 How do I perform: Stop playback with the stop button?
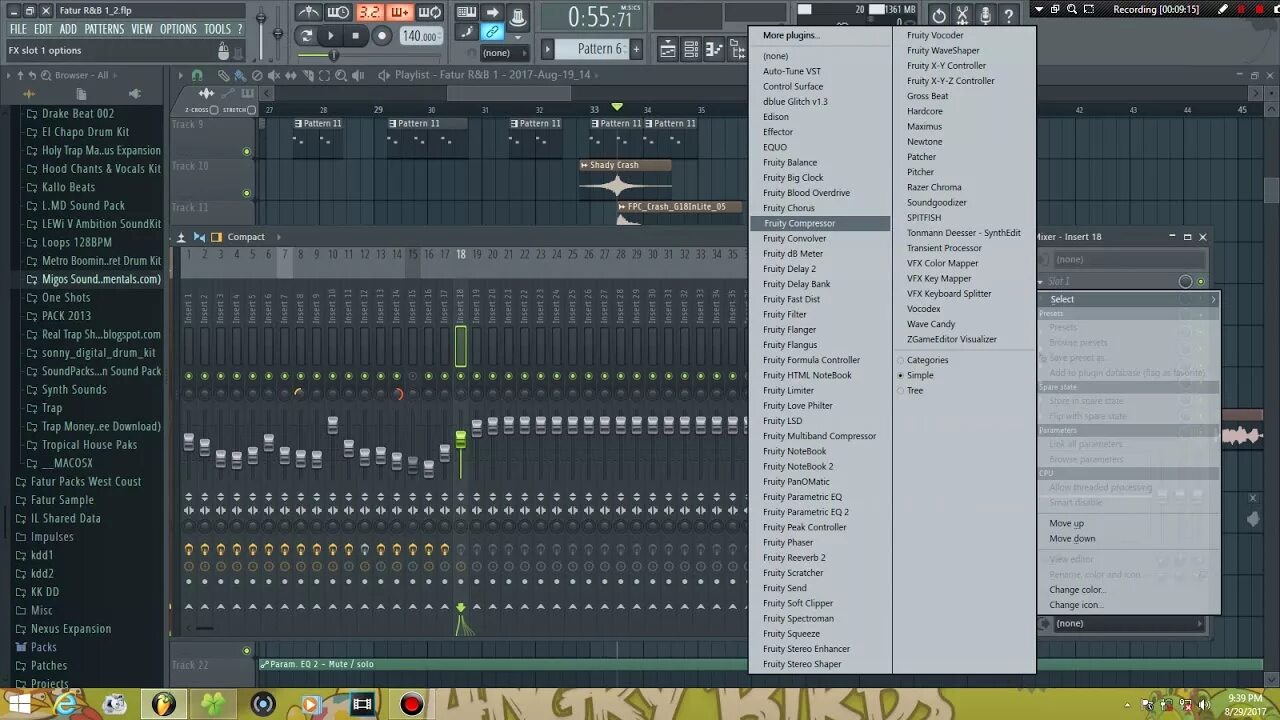[x=355, y=36]
